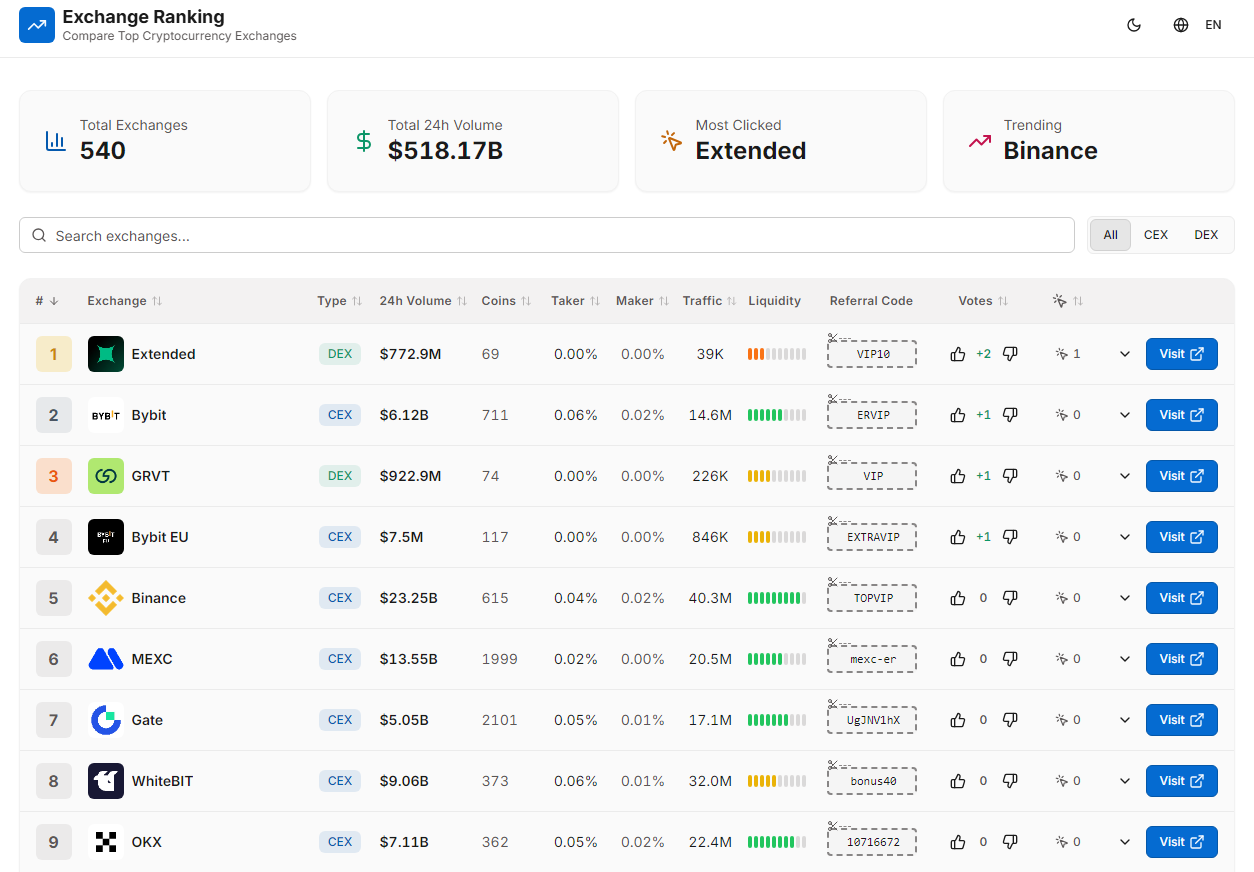Select the All exchanges filter tab
This screenshot has width=1254, height=872.
tap(1110, 235)
